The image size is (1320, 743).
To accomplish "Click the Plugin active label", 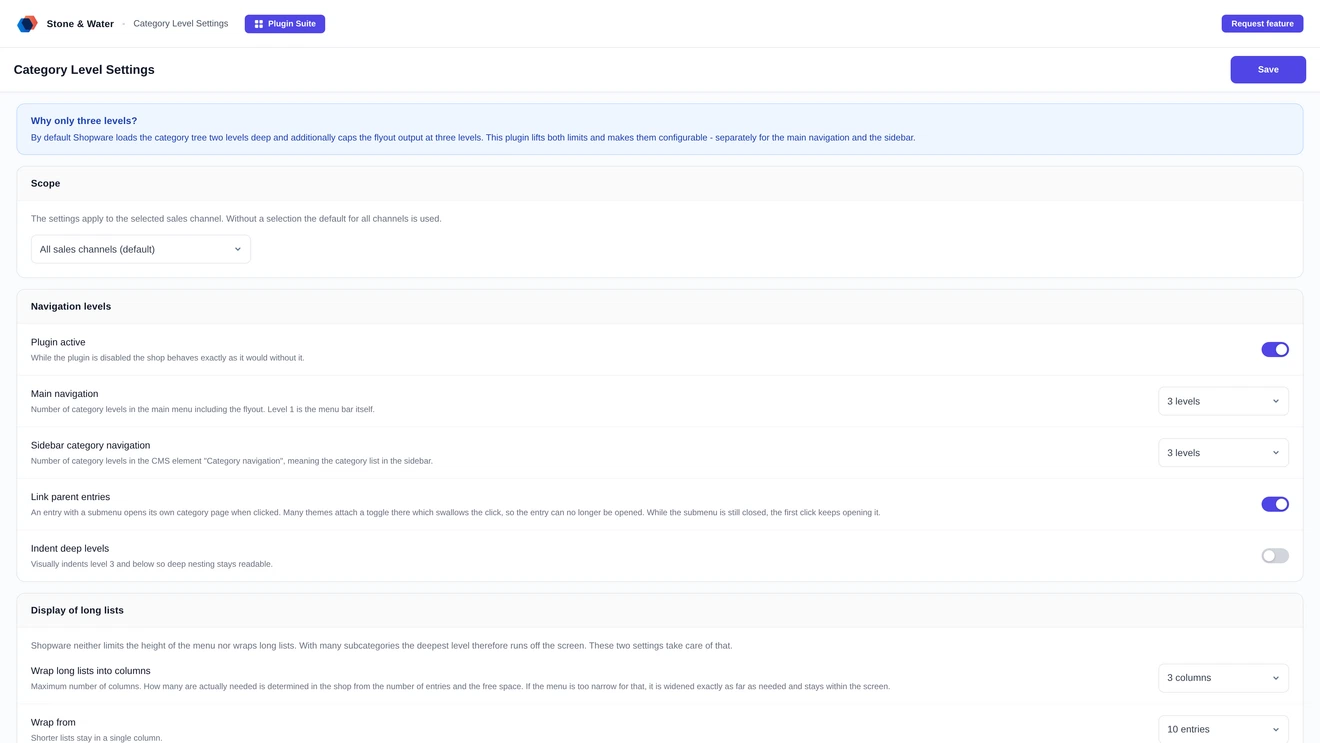I will pyautogui.click(x=58, y=342).
